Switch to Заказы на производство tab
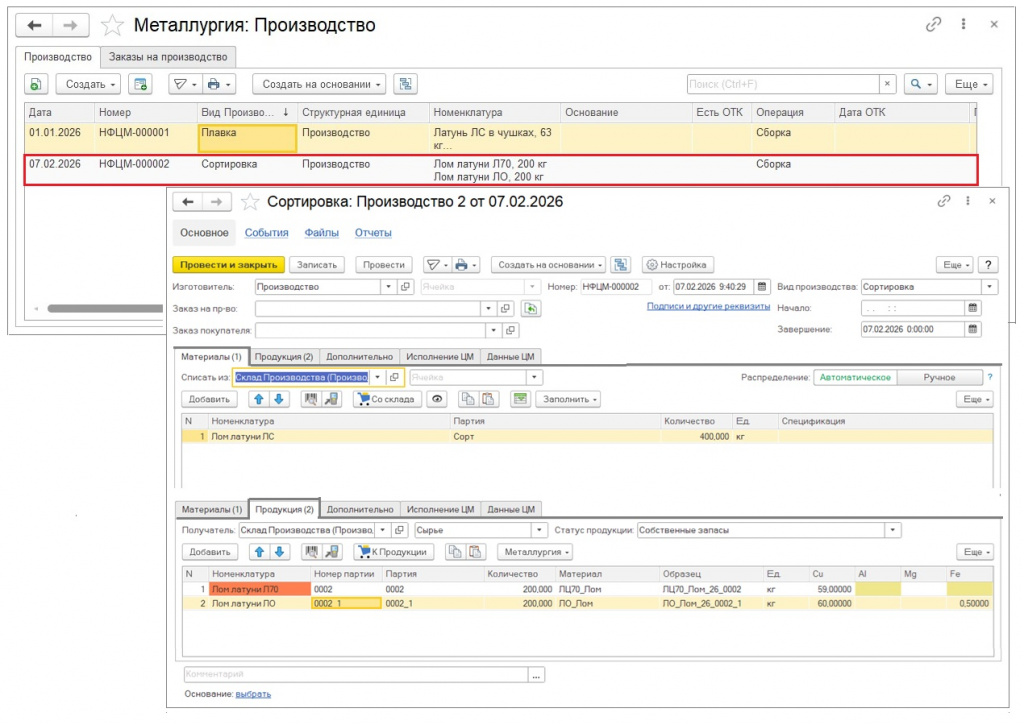Image resolution: width=1024 pixels, height=725 pixels. click(x=168, y=57)
